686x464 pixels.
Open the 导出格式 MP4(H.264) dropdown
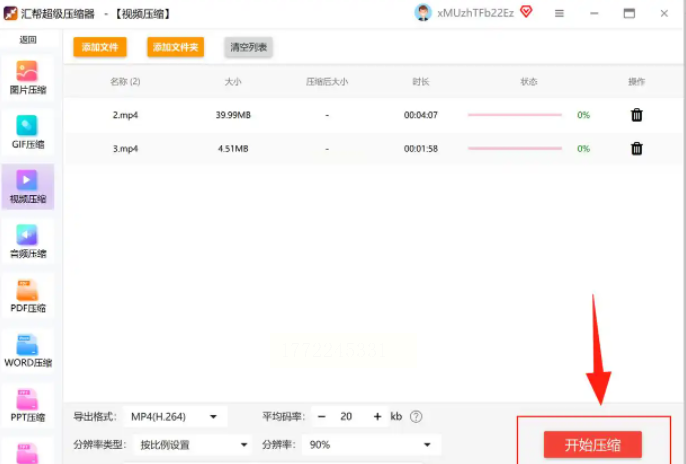[175, 416]
